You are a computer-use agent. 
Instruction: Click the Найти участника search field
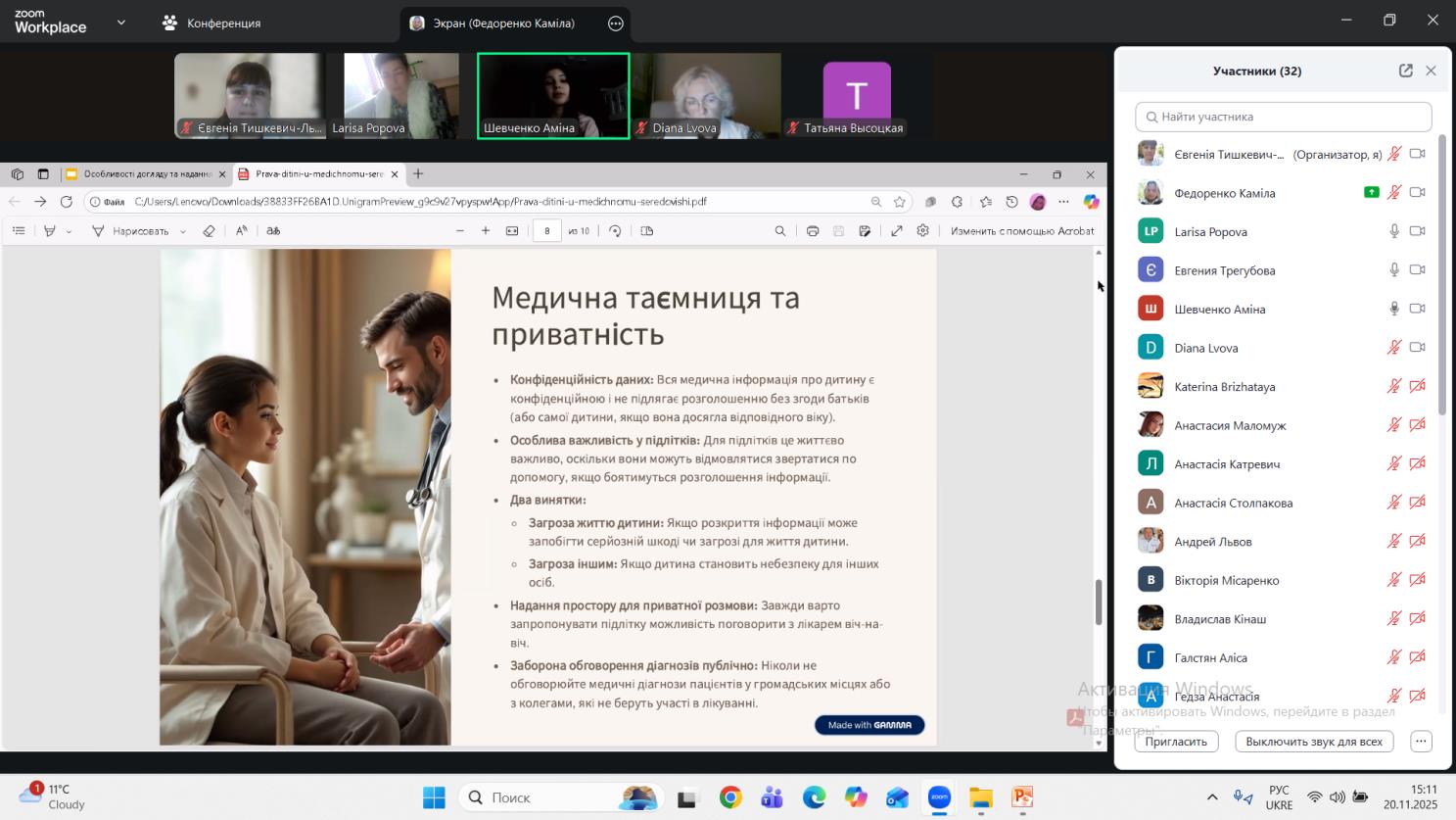click(x=1283, y=117)
